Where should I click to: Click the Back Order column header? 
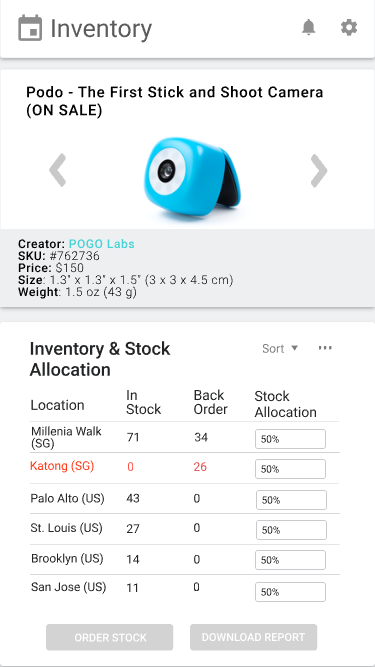pos(210,402)
